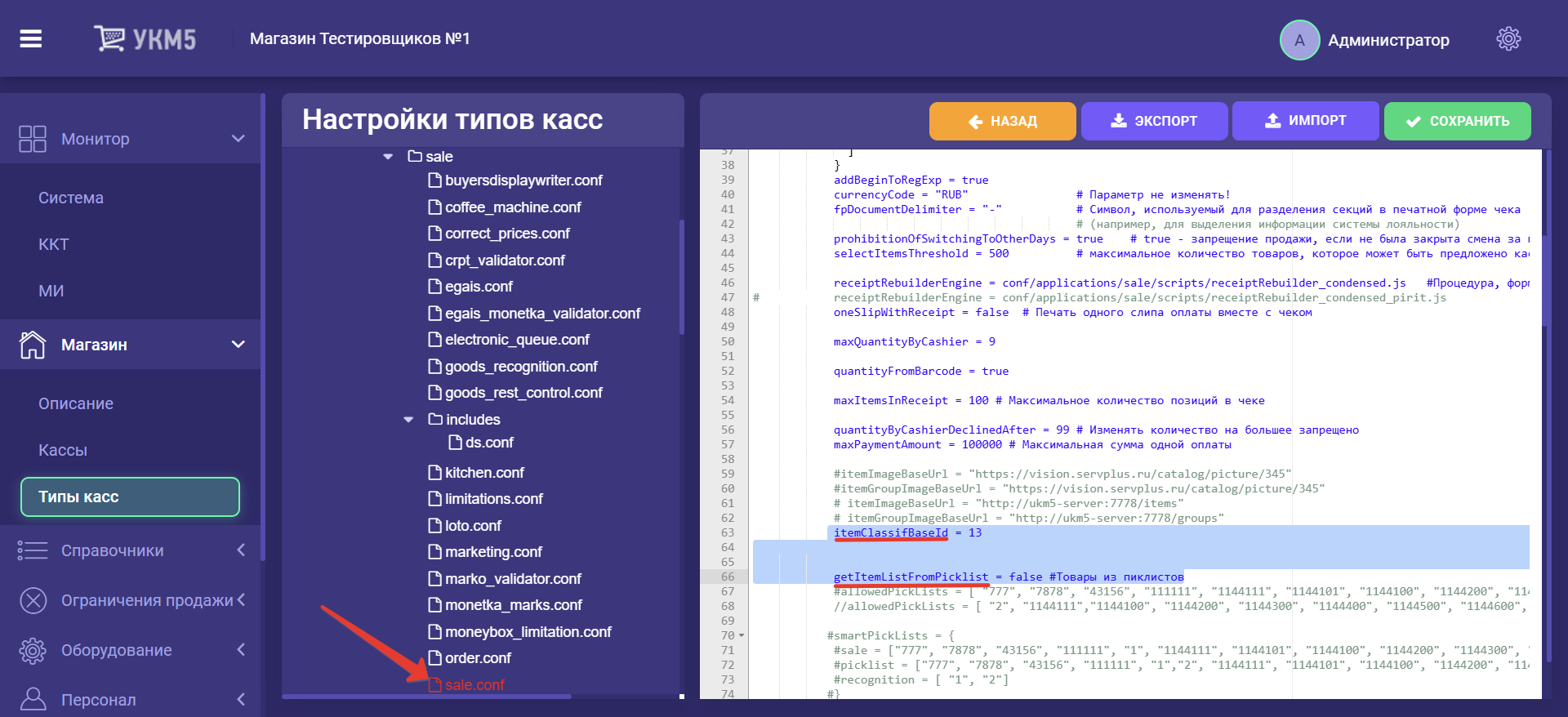Open the Кассы menu item
Viewport: 1568px width, 717px height.
pos(63,450)
